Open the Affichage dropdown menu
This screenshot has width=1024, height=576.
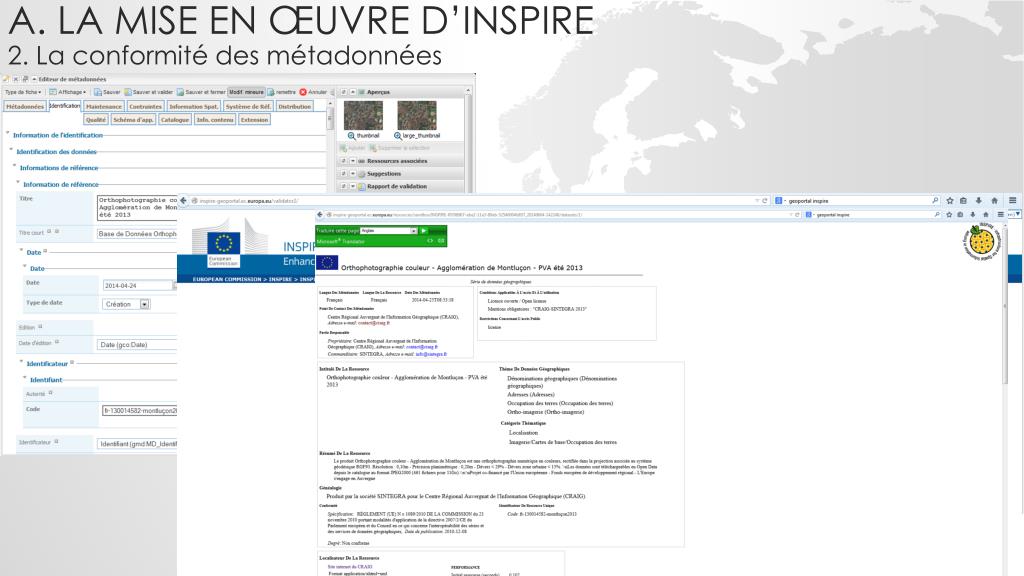[68, 92]
